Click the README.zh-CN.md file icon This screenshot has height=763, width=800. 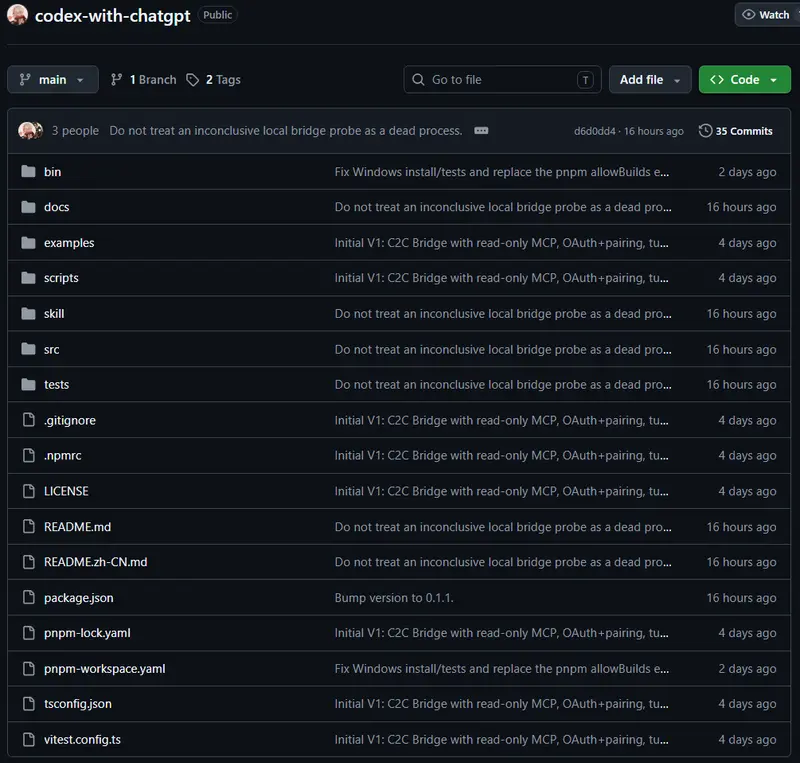pyautogui.click(x=29, y=562)
